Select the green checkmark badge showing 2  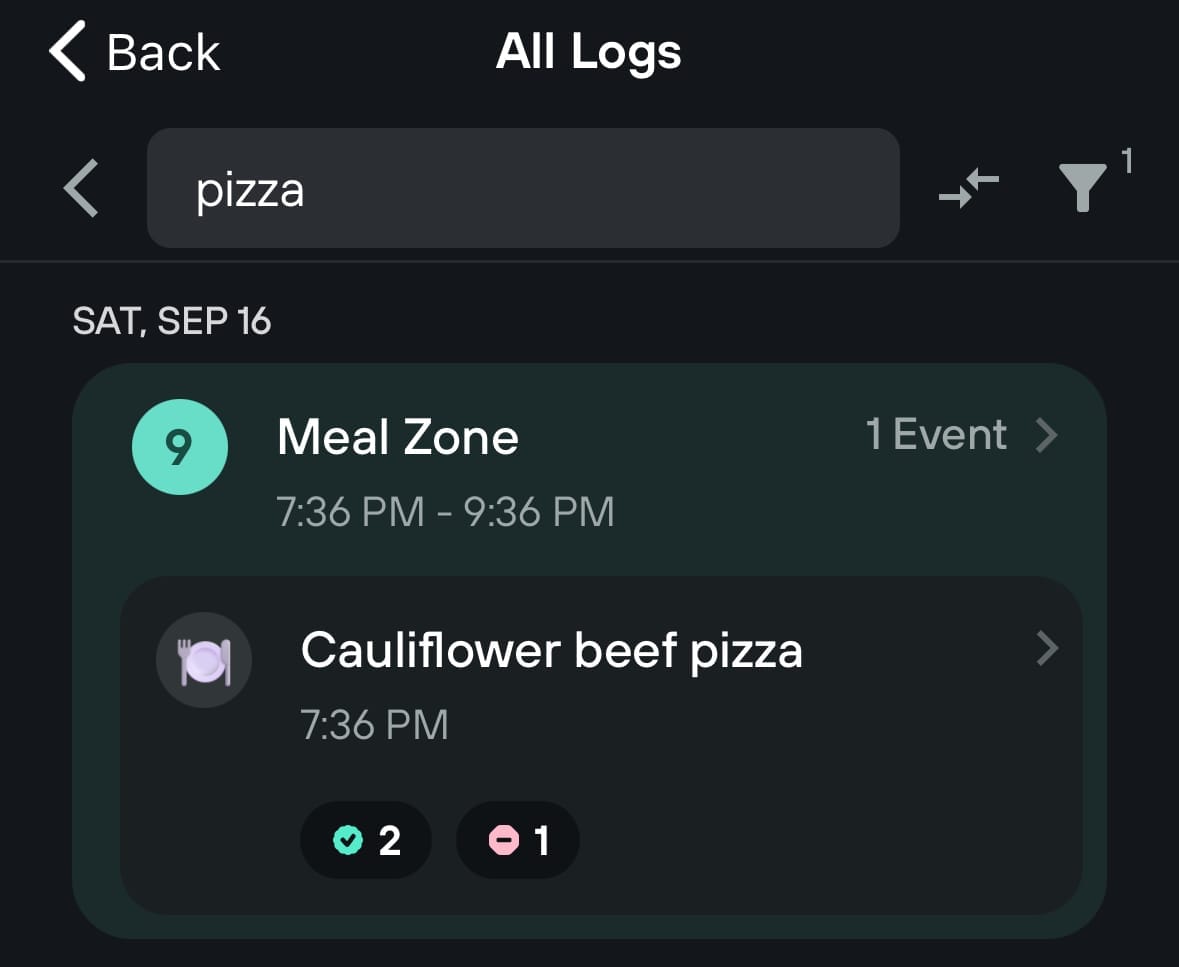[x=366, y=840]
